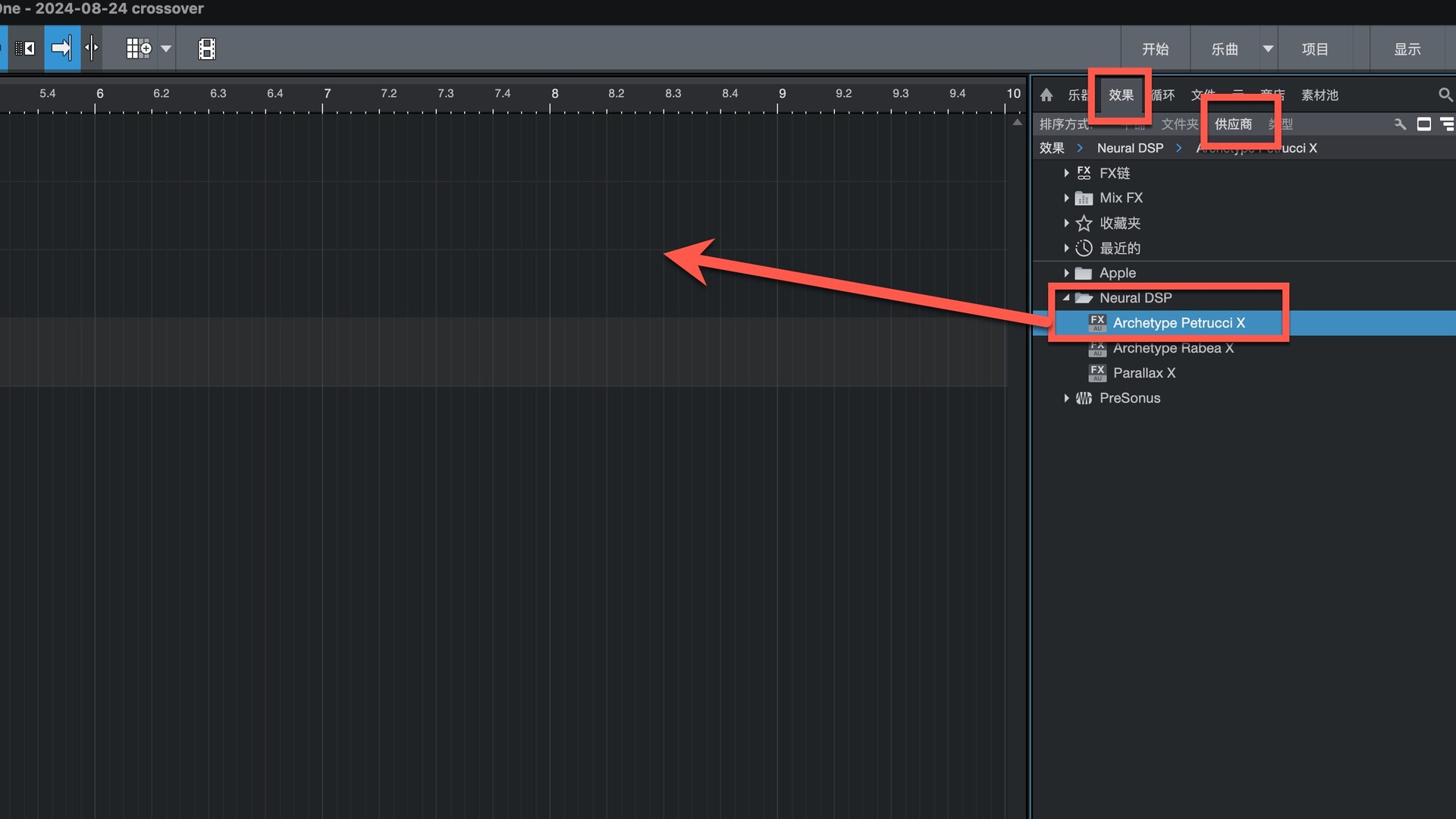This screenshot has width=1456, height=819.
Task: Open the video player filmstrip icon
Action: pos(207,49)
